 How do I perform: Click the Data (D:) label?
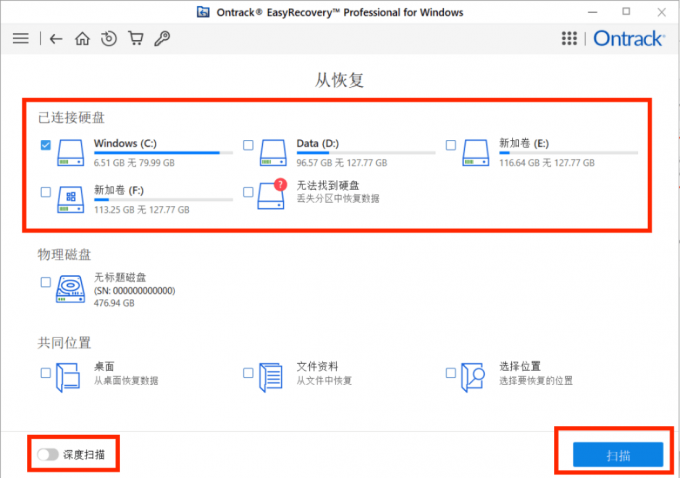pos(318,143)
